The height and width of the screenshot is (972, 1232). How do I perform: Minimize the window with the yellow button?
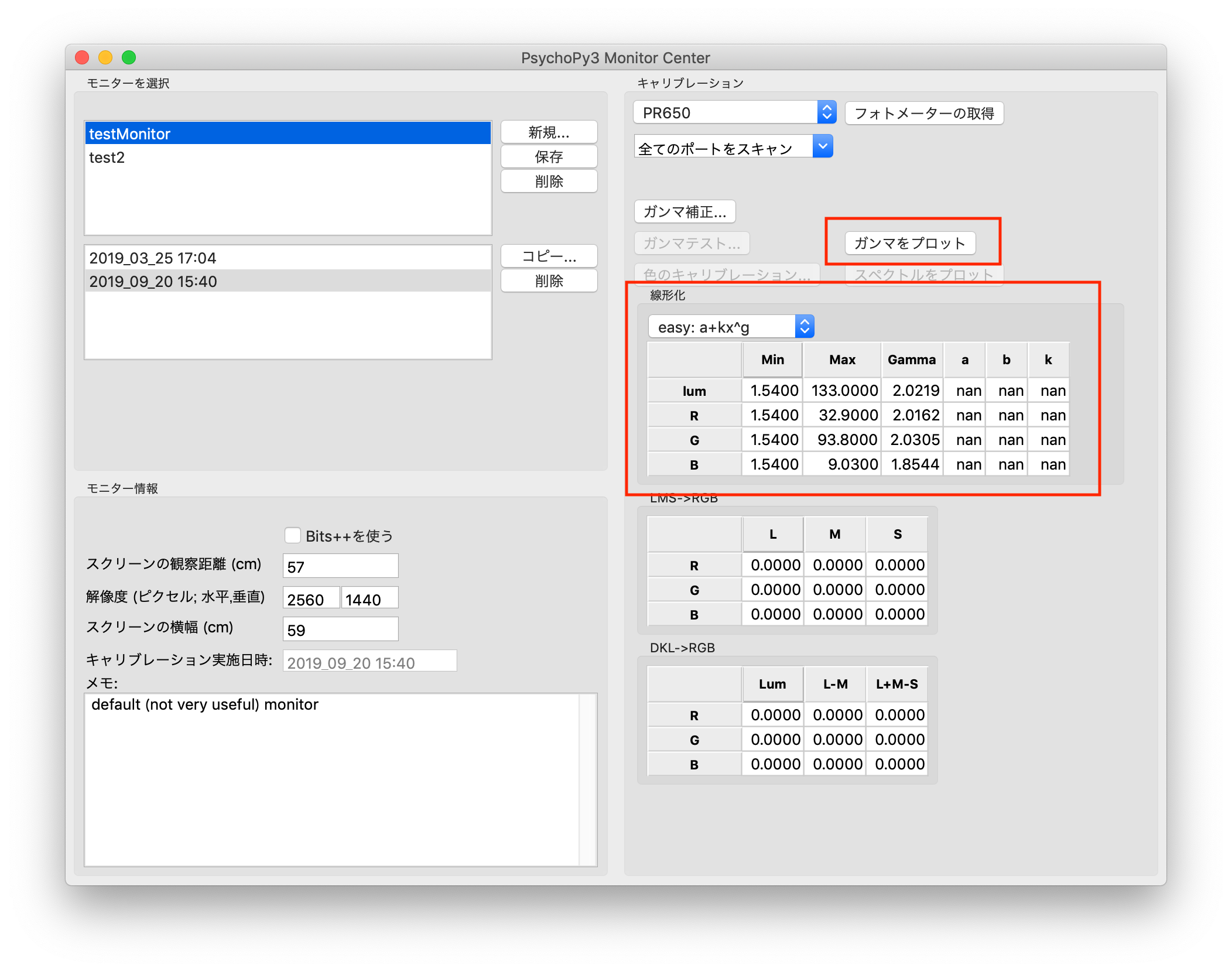point(105,57)
